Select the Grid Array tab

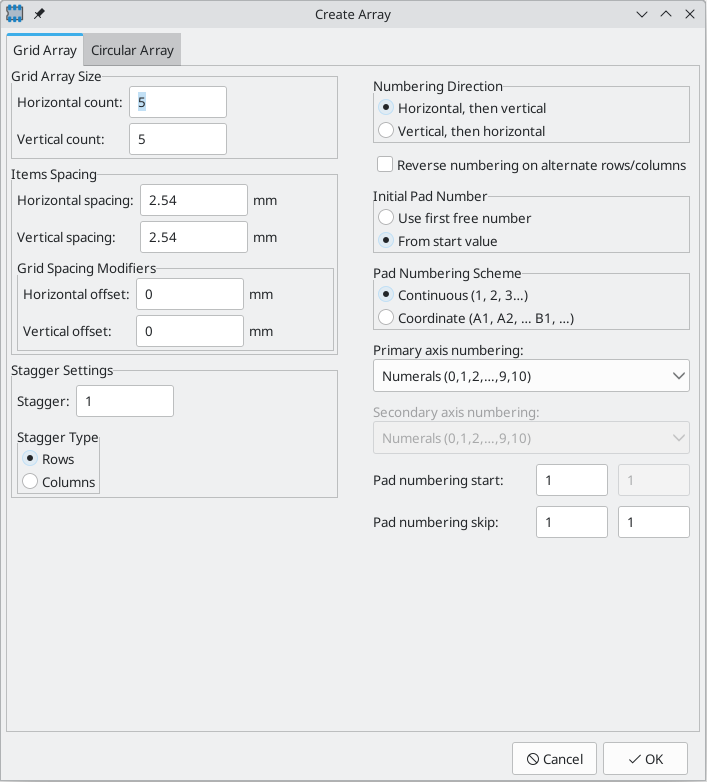[x=45, y=50]
